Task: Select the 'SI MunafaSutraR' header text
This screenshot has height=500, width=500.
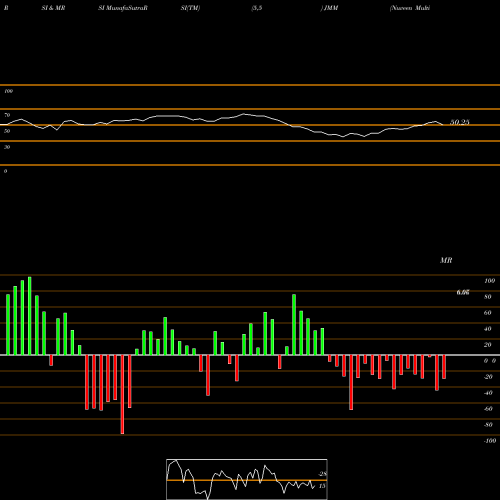Action: (x=123, y=8)
